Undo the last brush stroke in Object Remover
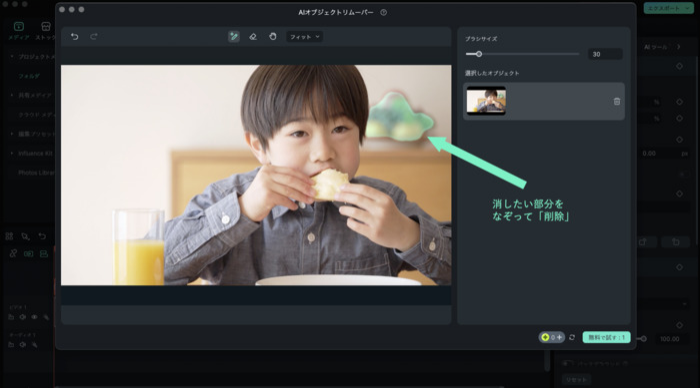Image resolution: width=700 pixels, height=388 pixels. (75, 37)
